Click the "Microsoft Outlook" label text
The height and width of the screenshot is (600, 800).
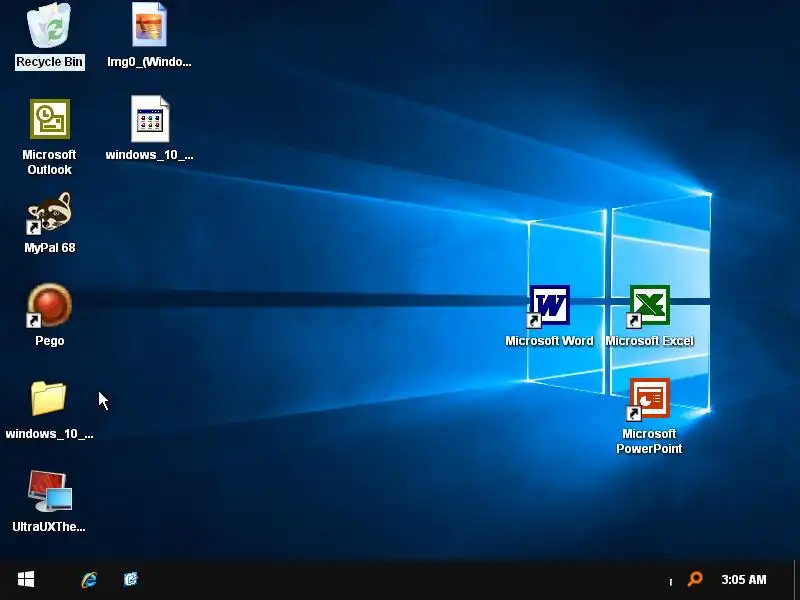click(49, 162)
